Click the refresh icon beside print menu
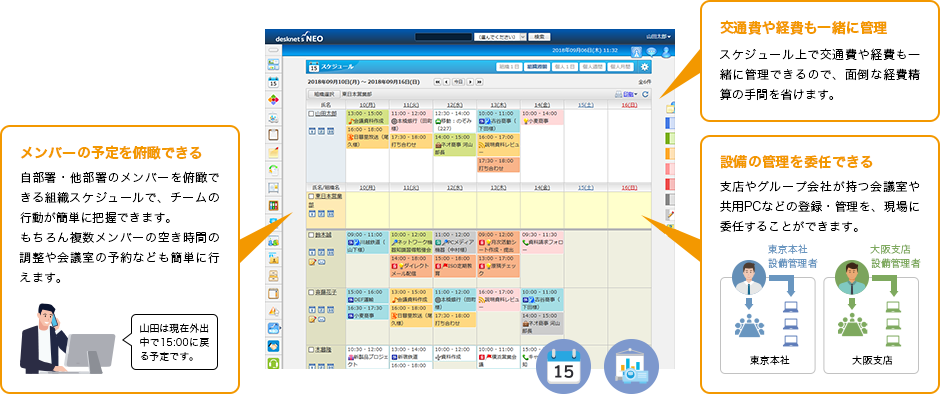The height and width of the screenshot is (394, 940). (x=645, y=94)
